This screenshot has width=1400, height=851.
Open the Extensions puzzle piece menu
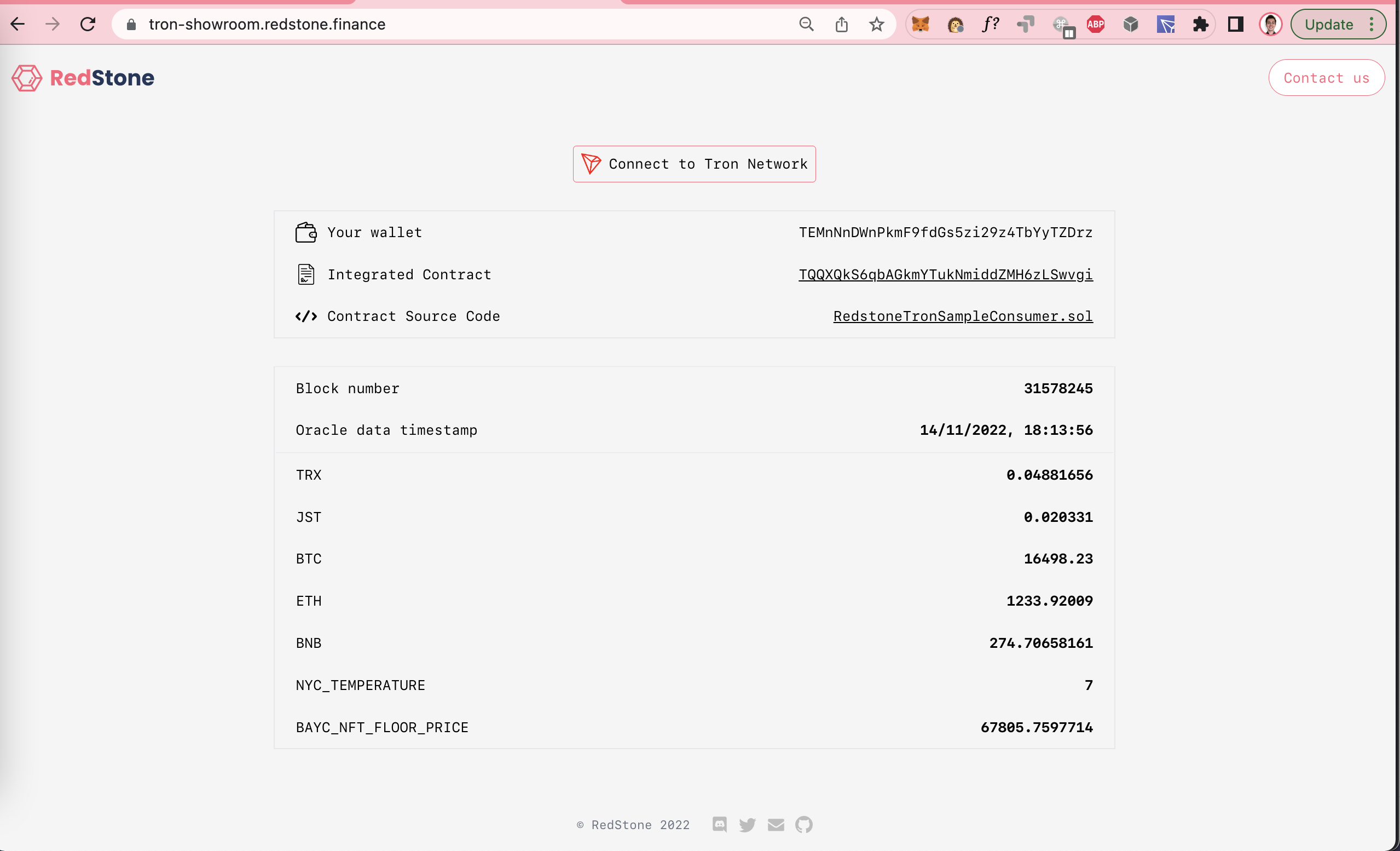(x=1200, y=25)
